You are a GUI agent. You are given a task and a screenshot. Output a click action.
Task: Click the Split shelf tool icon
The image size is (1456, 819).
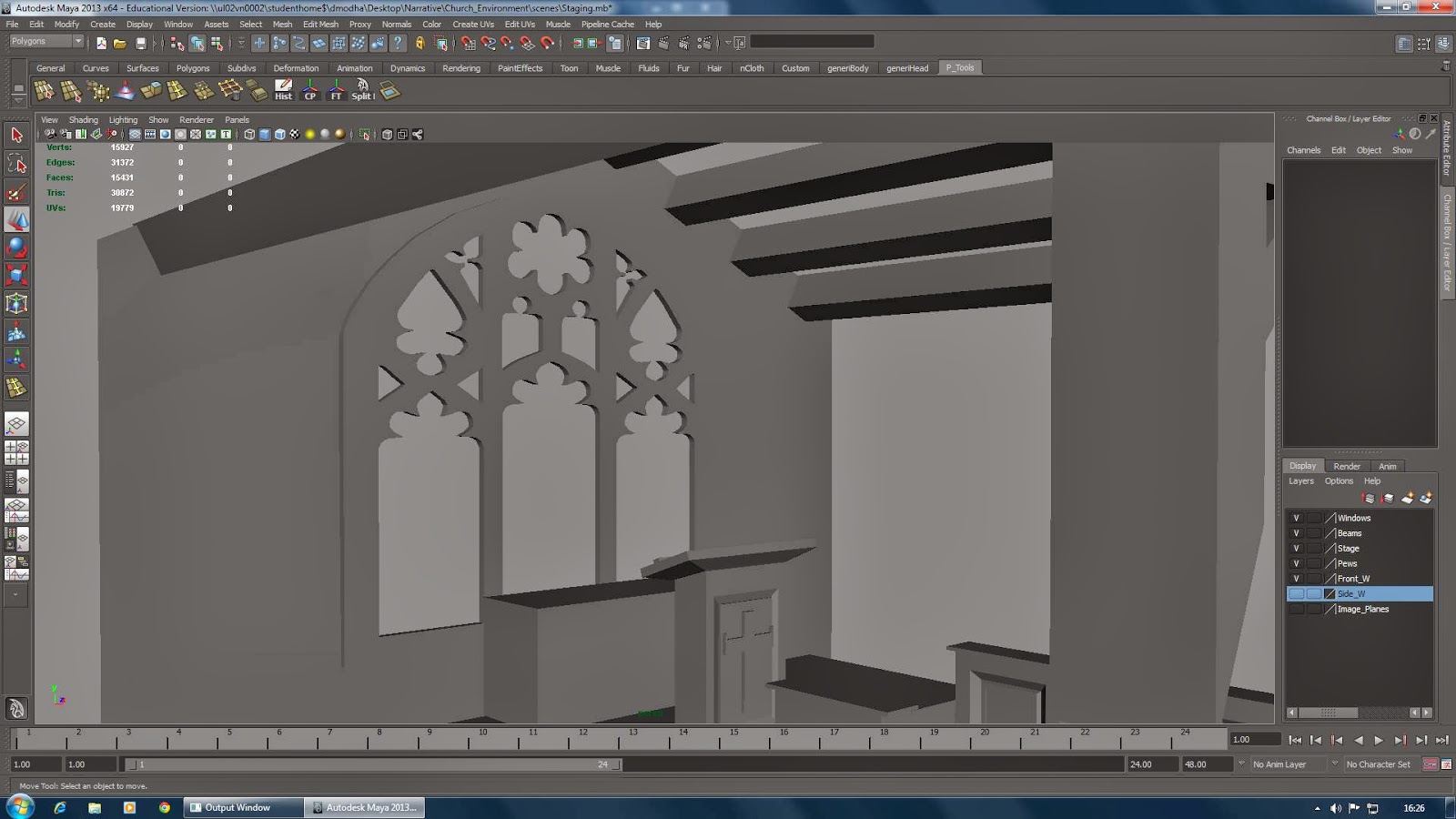pyautogui.click(x=362, y=90)
